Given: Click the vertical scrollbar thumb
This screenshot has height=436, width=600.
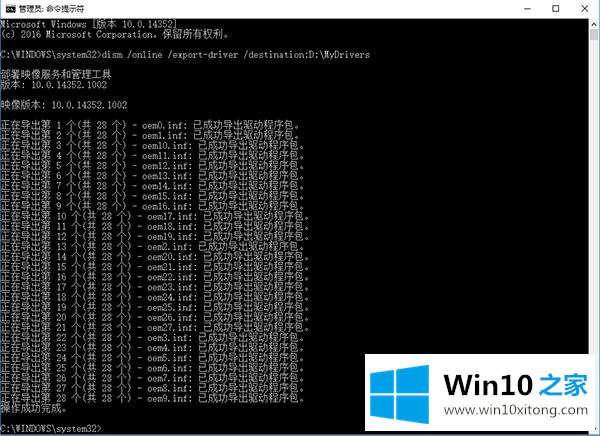Looking at the screenshot, I should coord(594,35).
